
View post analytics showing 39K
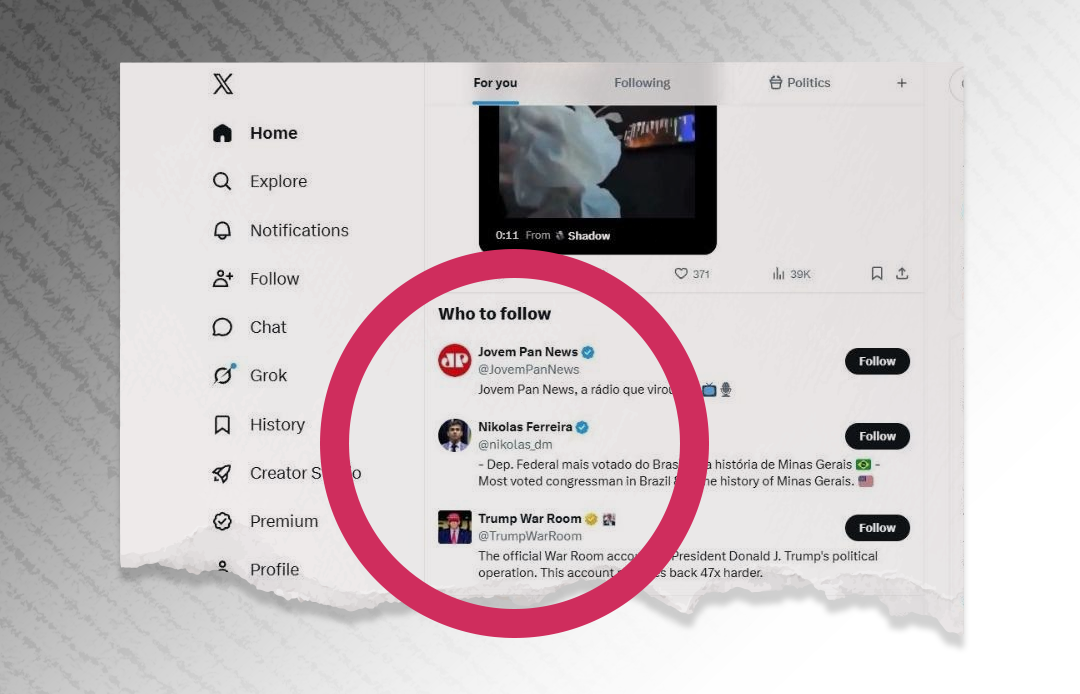pos(791,273)
